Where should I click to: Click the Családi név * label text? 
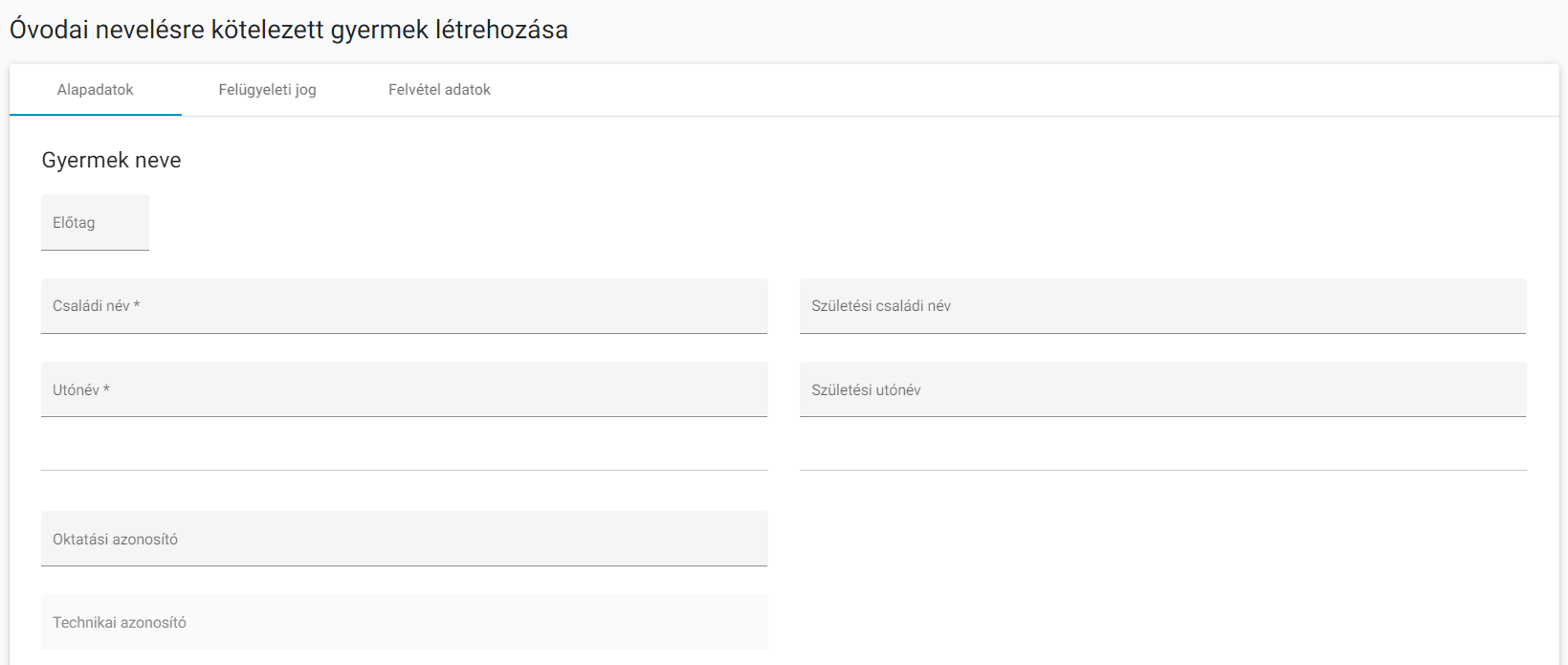[97, 306]
